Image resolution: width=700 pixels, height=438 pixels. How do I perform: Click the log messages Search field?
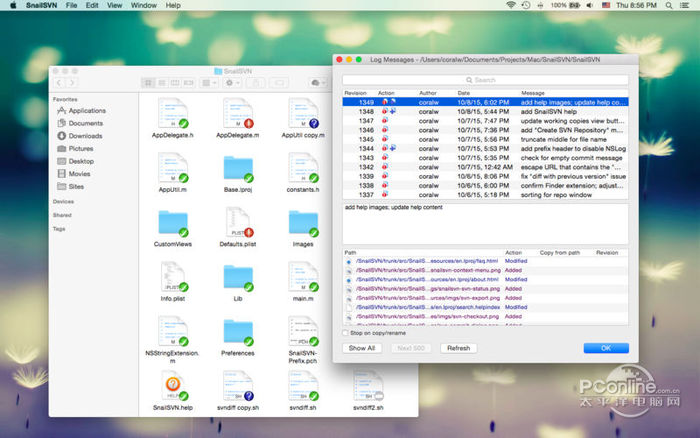click(x=484, y=80)
